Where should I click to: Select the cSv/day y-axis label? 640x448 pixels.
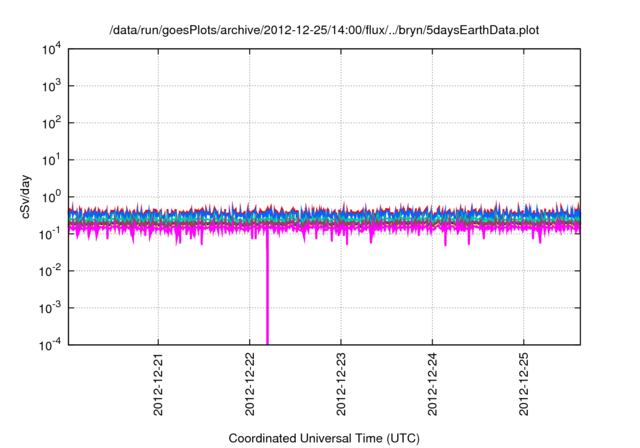(x=25, y=197)
